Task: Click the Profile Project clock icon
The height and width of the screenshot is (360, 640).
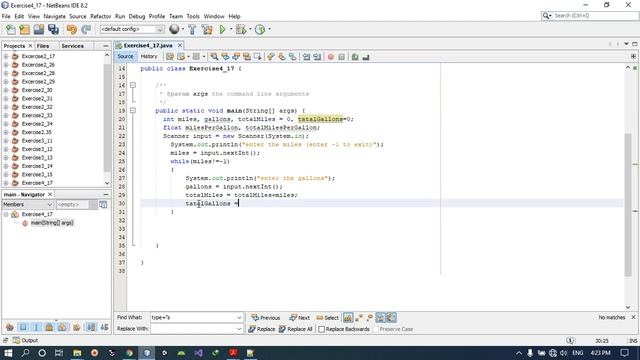Action: point(260,29)
